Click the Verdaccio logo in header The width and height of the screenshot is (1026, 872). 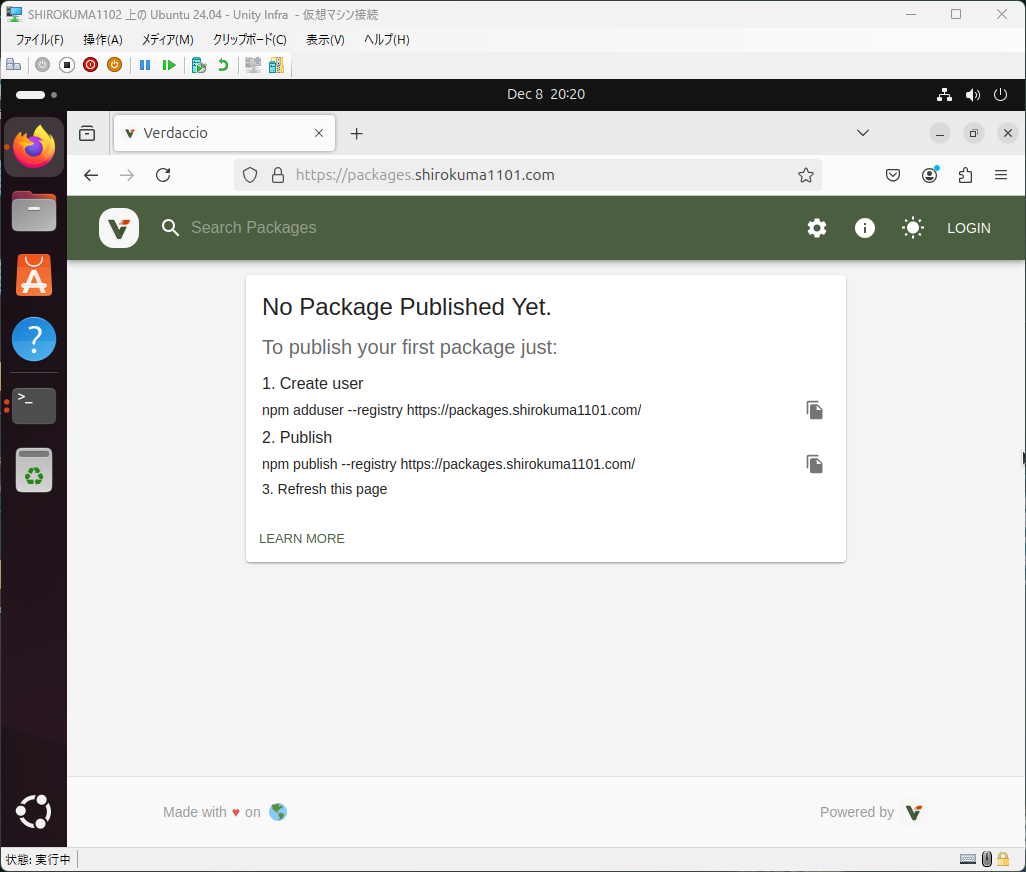tap(118, 228)
